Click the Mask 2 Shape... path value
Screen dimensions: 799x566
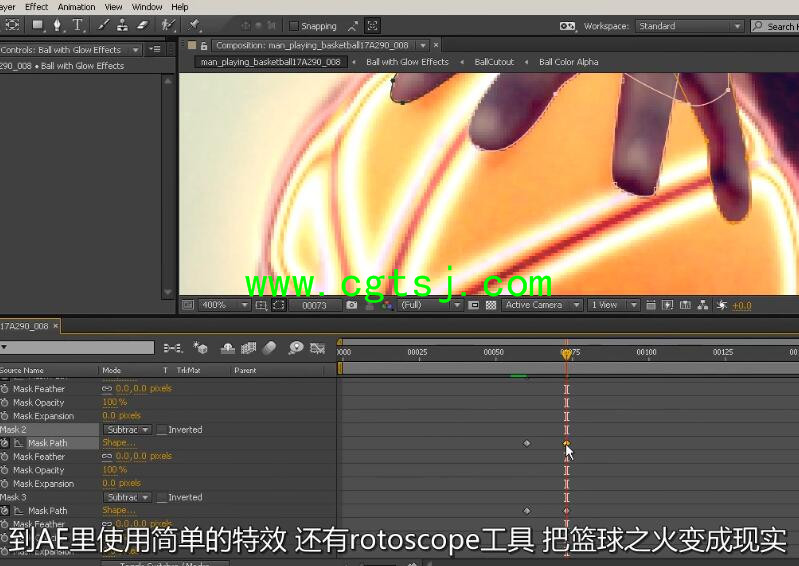click(118, 443)
